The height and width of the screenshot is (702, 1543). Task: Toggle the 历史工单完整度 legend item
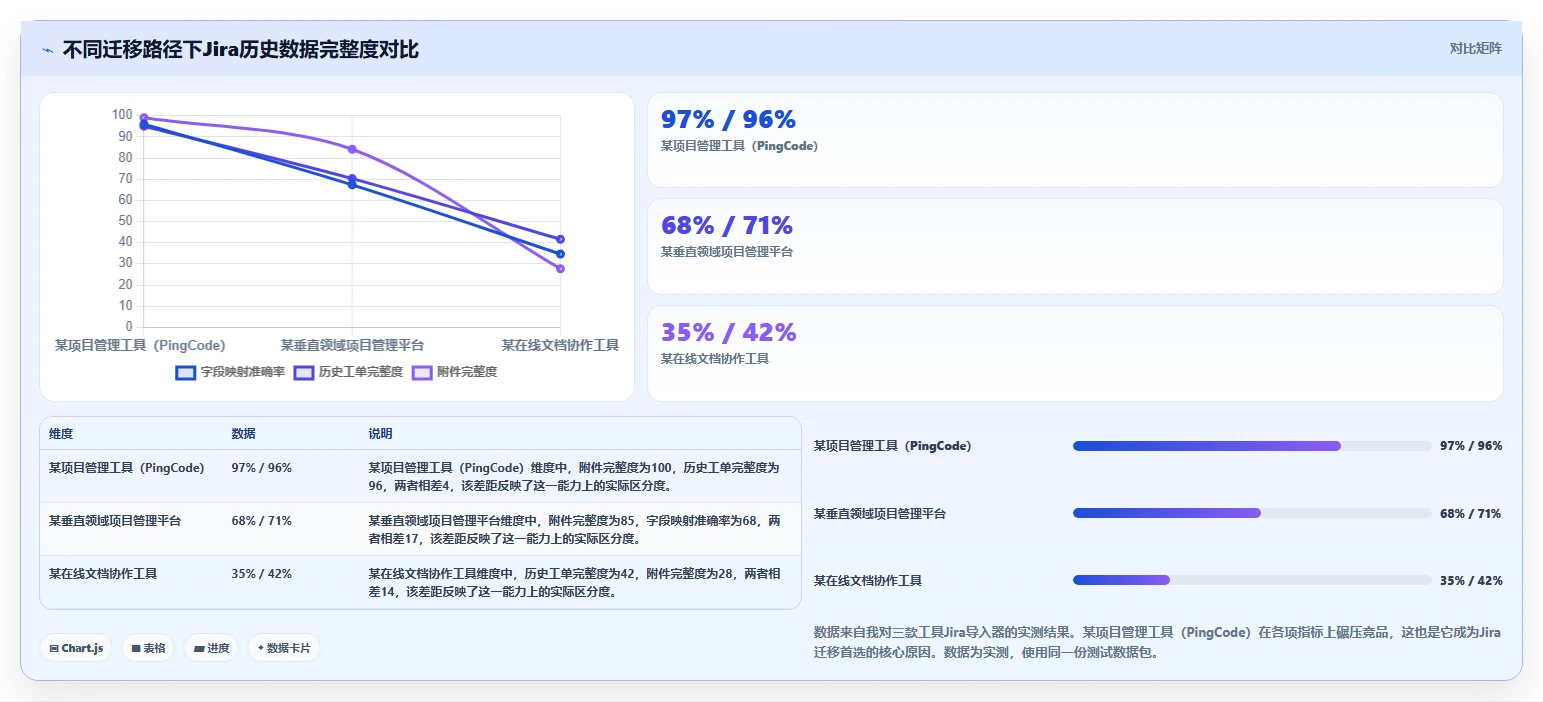coord(348,372)
